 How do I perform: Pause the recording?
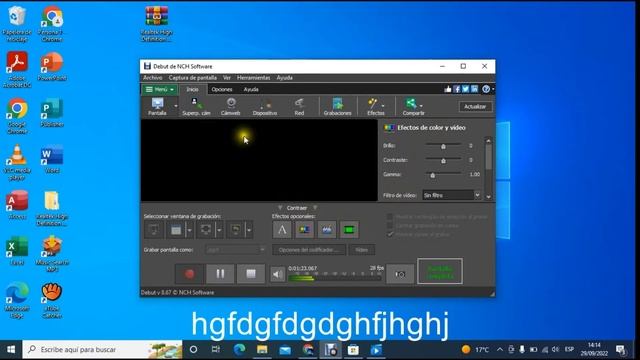[220, 274]
